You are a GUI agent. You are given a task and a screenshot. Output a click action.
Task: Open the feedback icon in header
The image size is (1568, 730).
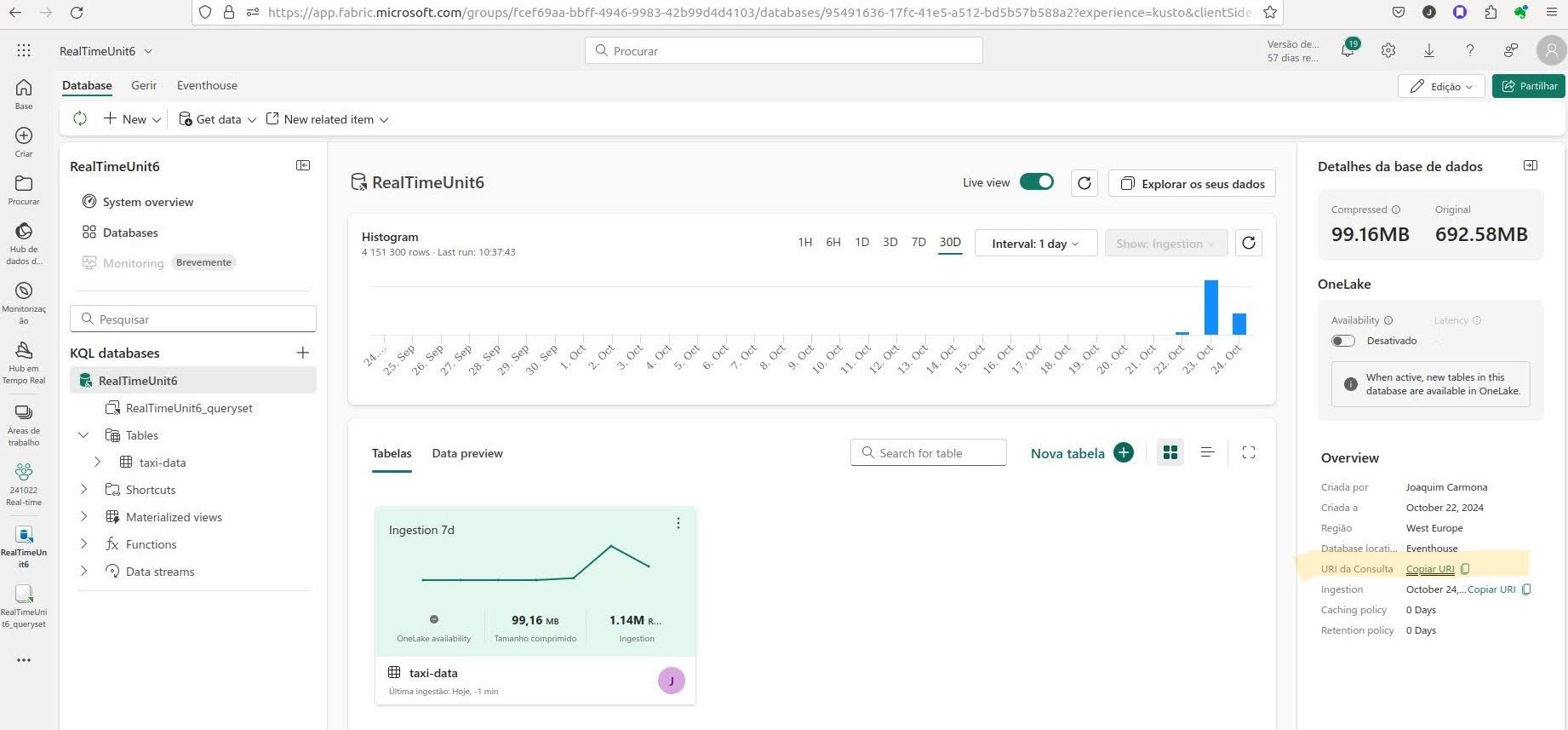tap(1511, 51)
